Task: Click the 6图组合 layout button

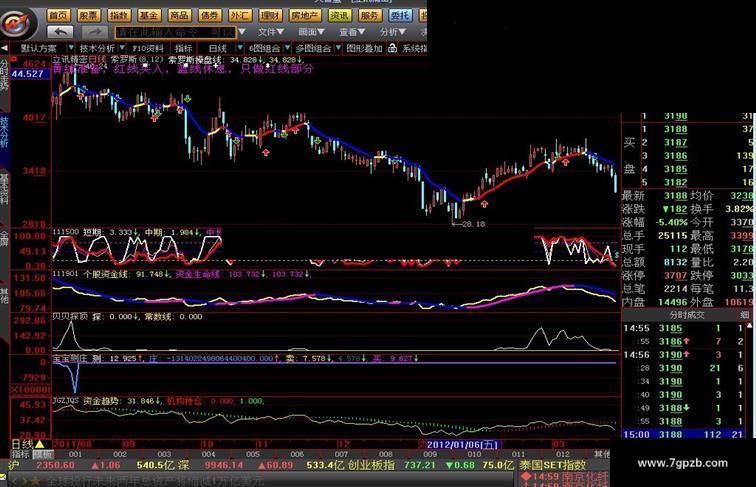Action: [264, 48]
